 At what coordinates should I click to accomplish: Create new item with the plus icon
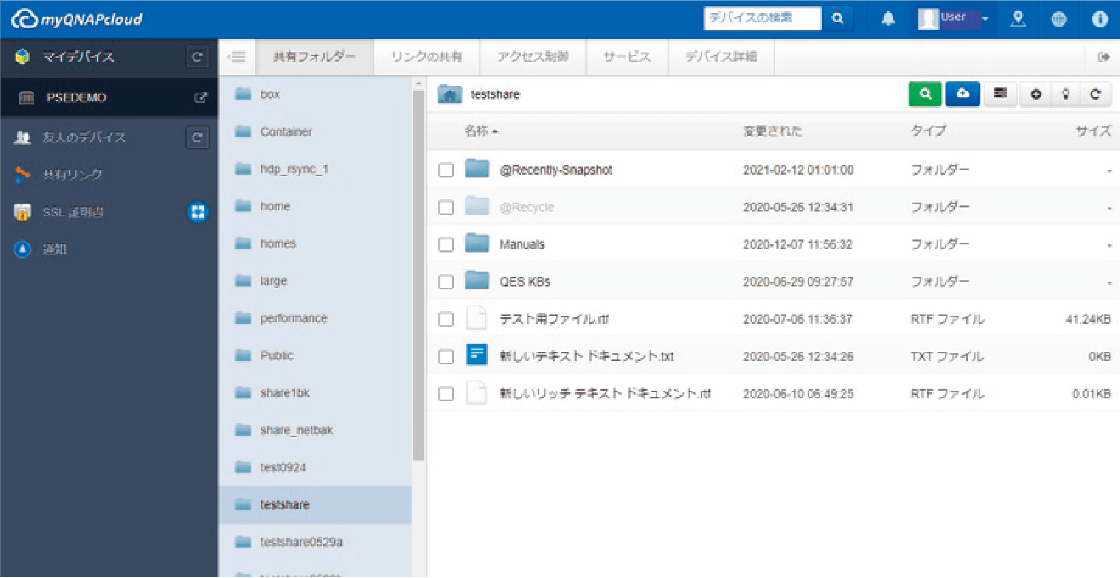(x=1036, y=92)
